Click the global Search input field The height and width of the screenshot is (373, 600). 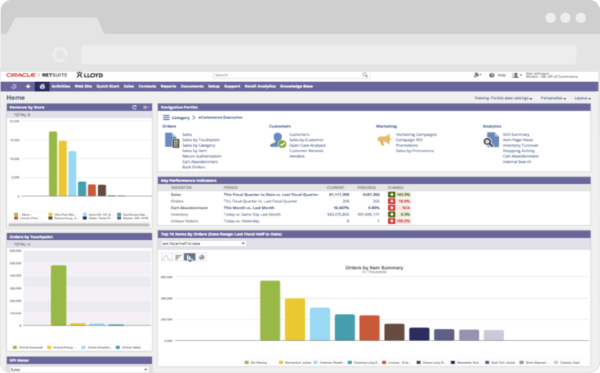[291, 75]
